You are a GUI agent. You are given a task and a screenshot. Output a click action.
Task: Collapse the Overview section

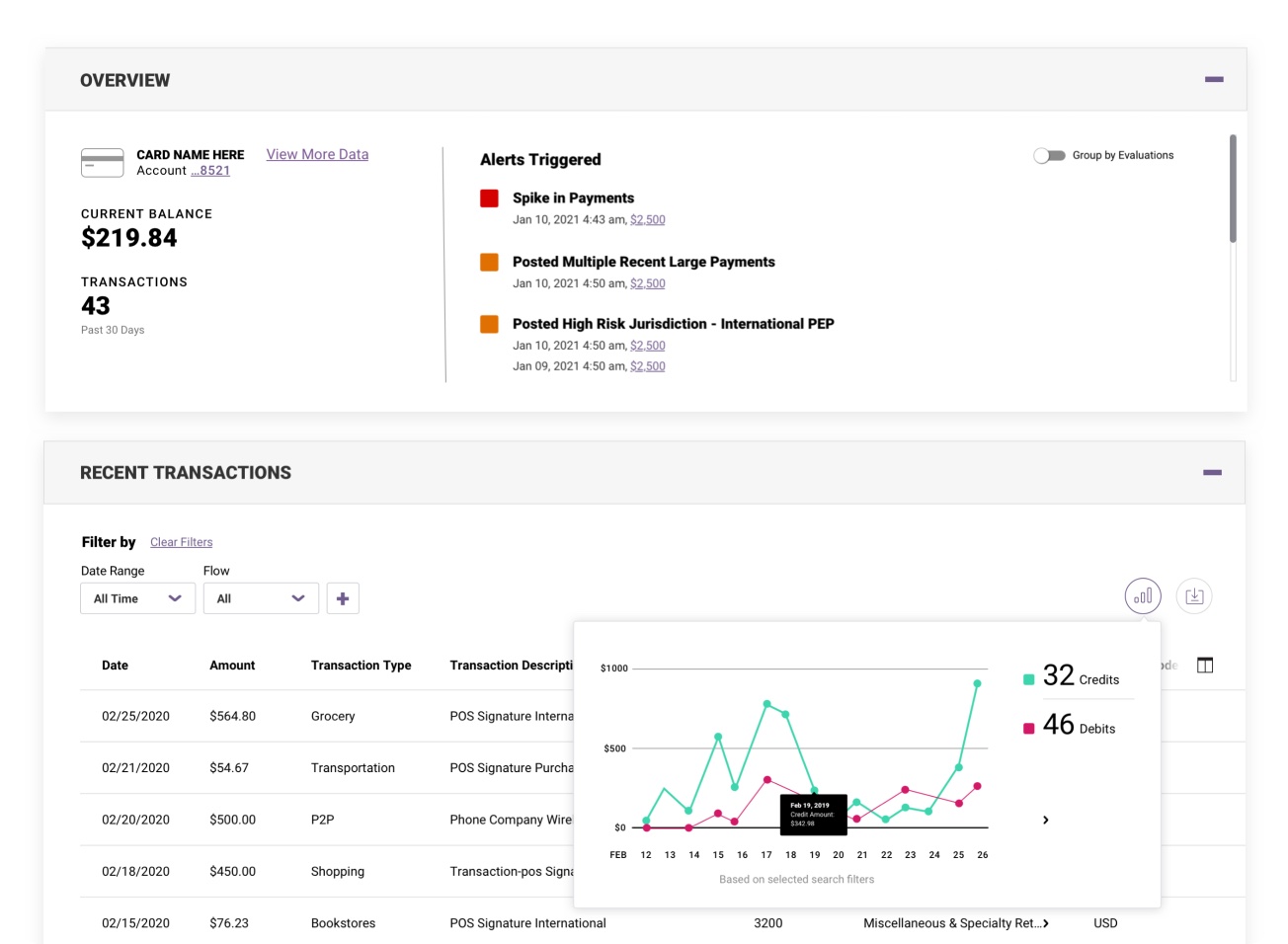(1214, 79)
